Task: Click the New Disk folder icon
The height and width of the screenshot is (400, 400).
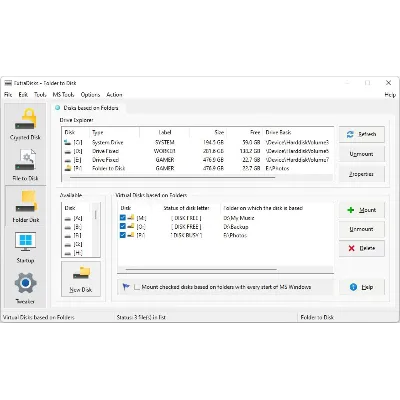Action: click(81, 279)
